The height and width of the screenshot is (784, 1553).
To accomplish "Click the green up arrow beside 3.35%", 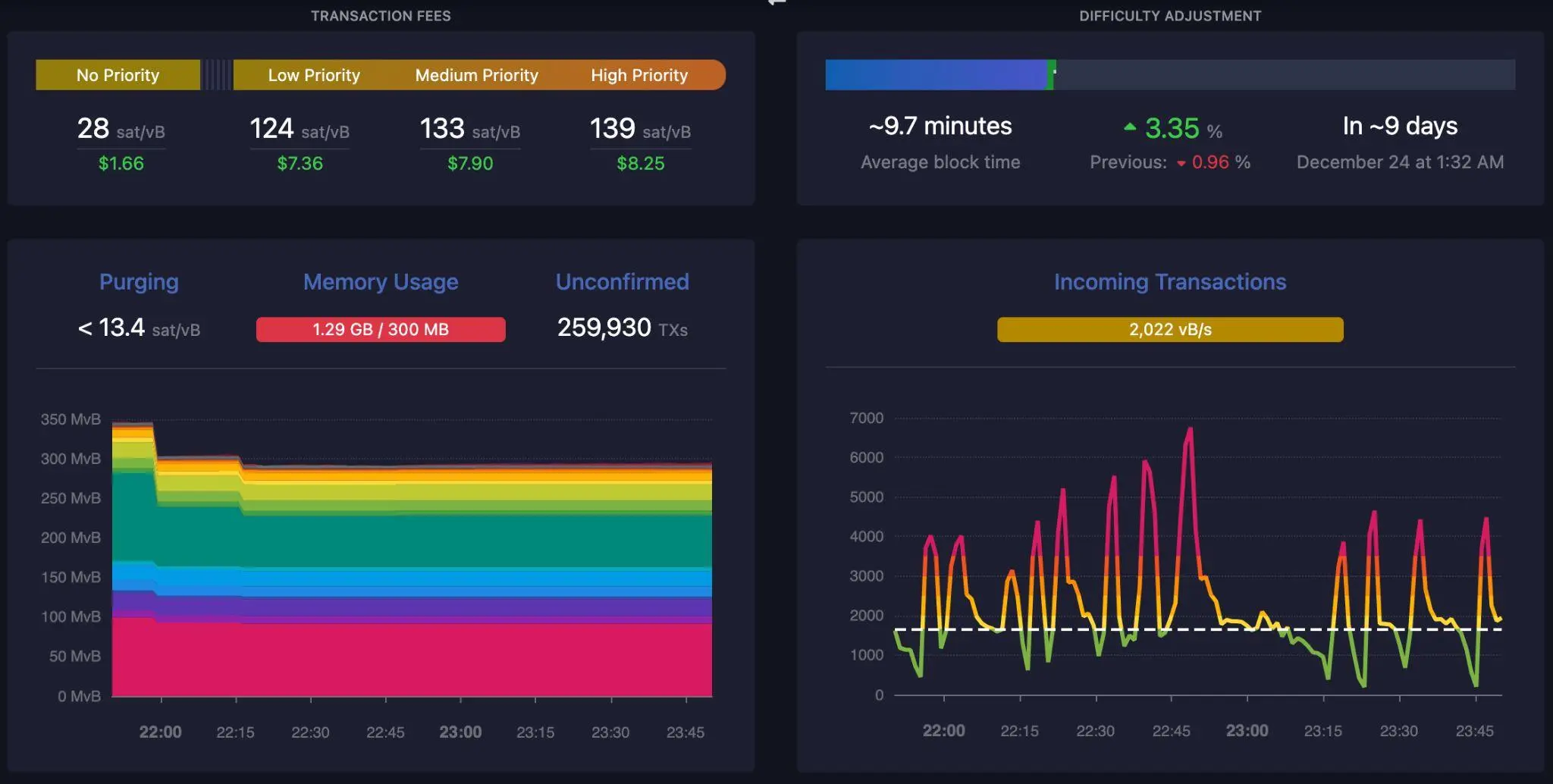I will (1130, 127).
